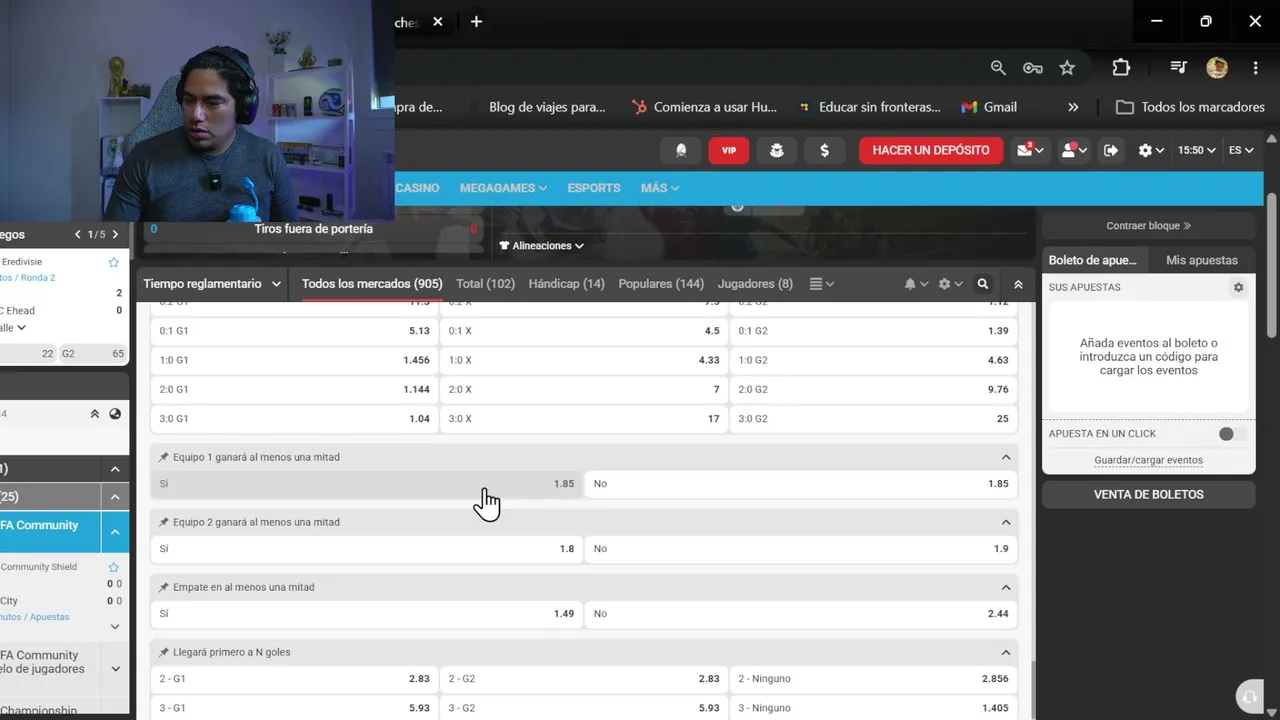Bet No 2.44 on Empate en una mitad

tap(801, 614)
